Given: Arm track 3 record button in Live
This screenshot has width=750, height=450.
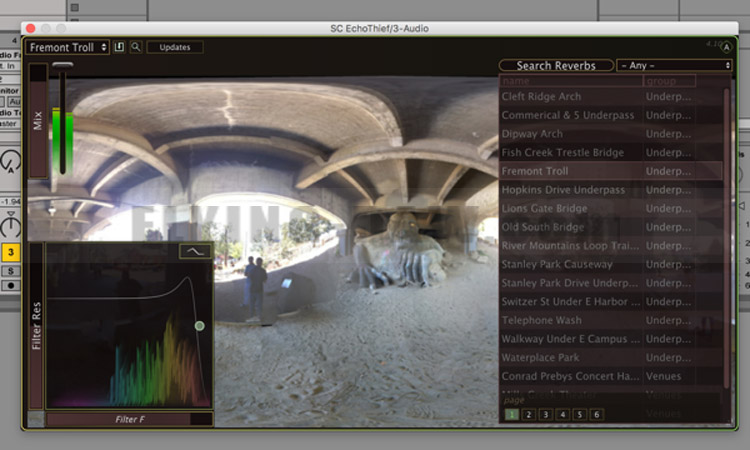Looking at the screenshot, I should coord(11,285).
